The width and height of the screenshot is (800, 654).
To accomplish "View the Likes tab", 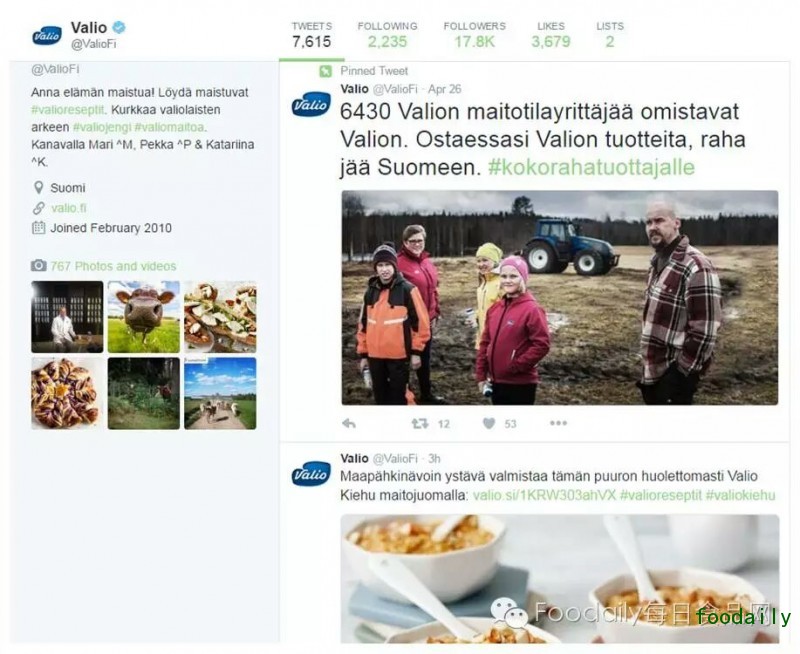I will (x=551, y=35).
